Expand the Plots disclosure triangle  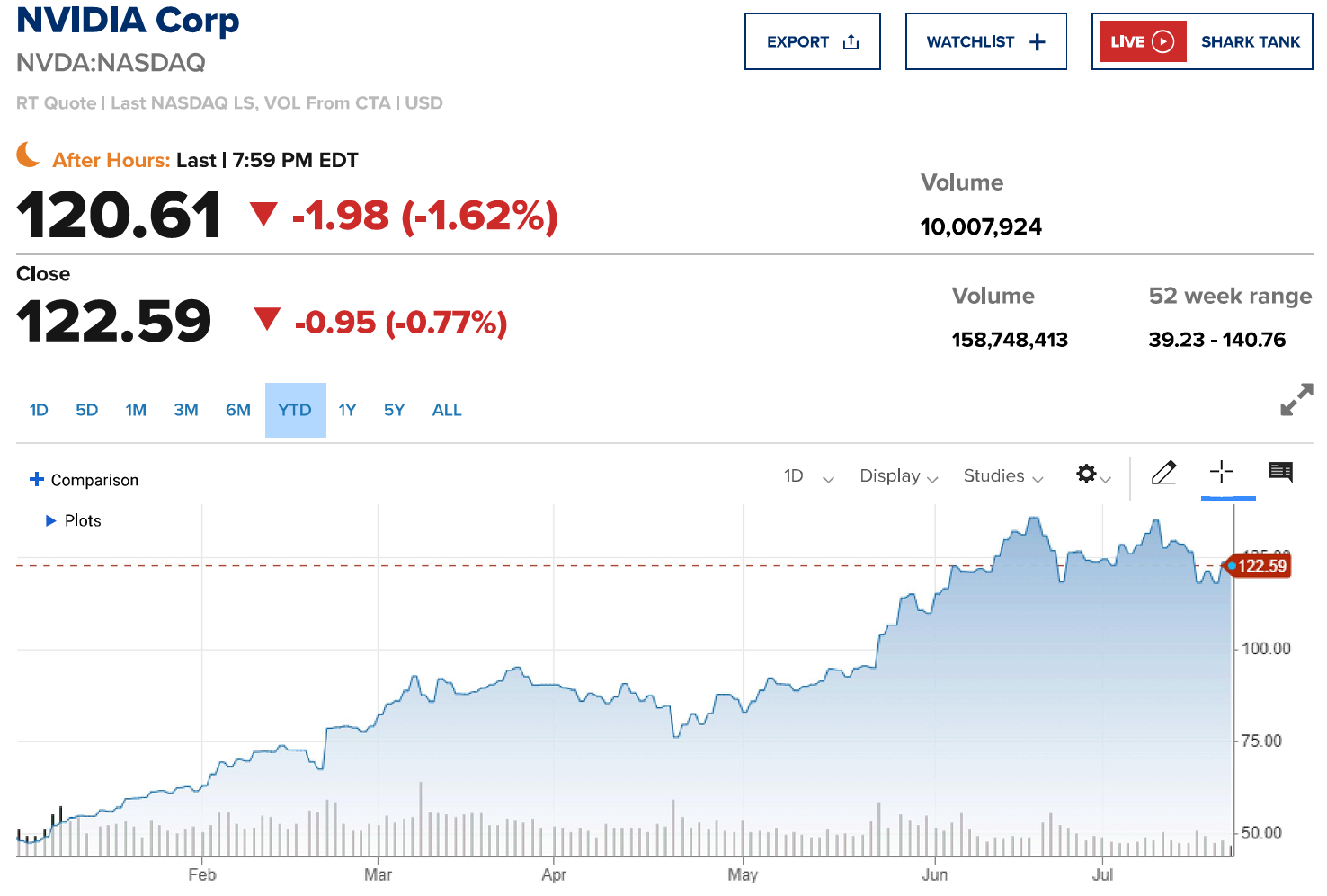click(51, 520)
